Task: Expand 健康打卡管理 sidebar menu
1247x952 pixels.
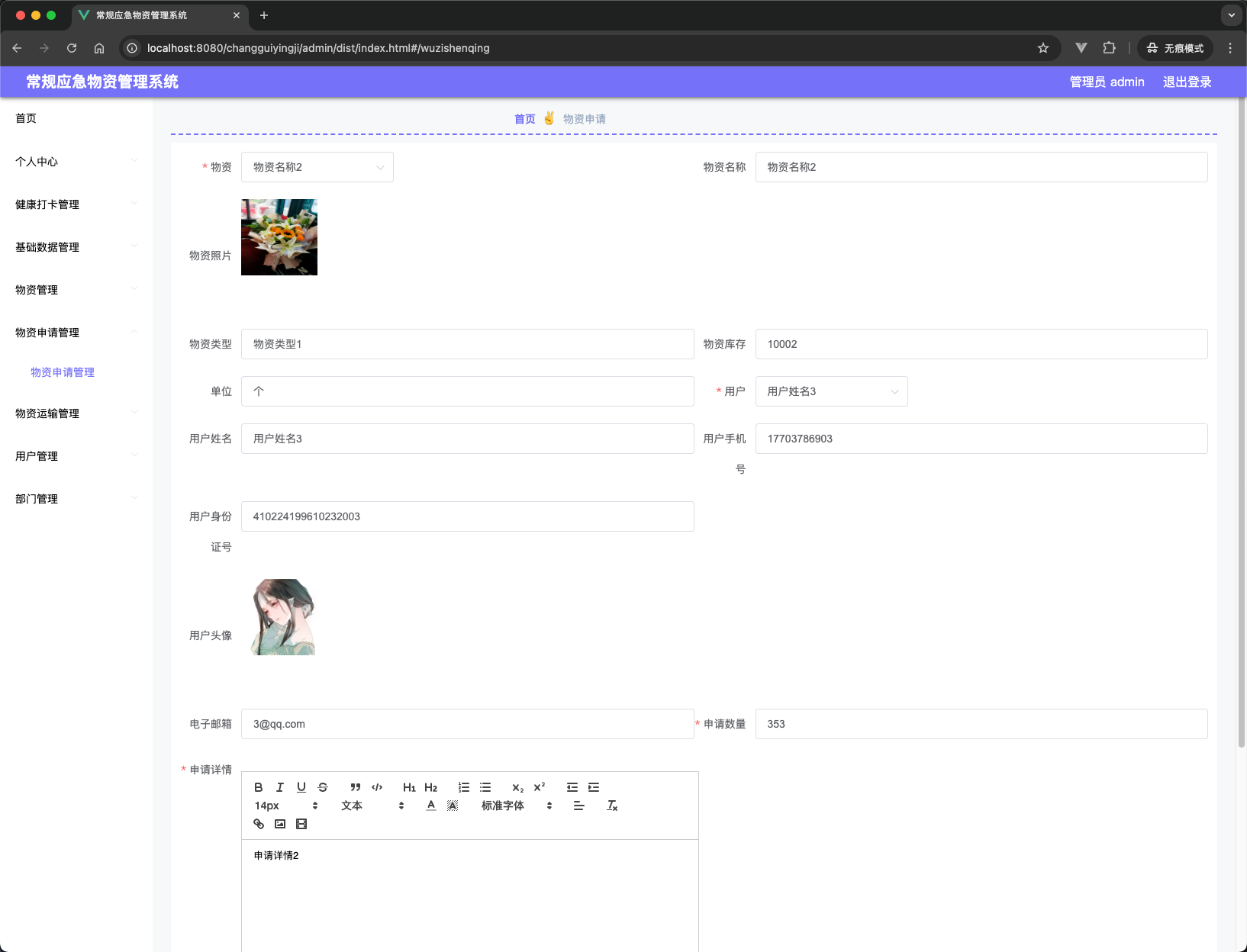Action: (76, 204)
